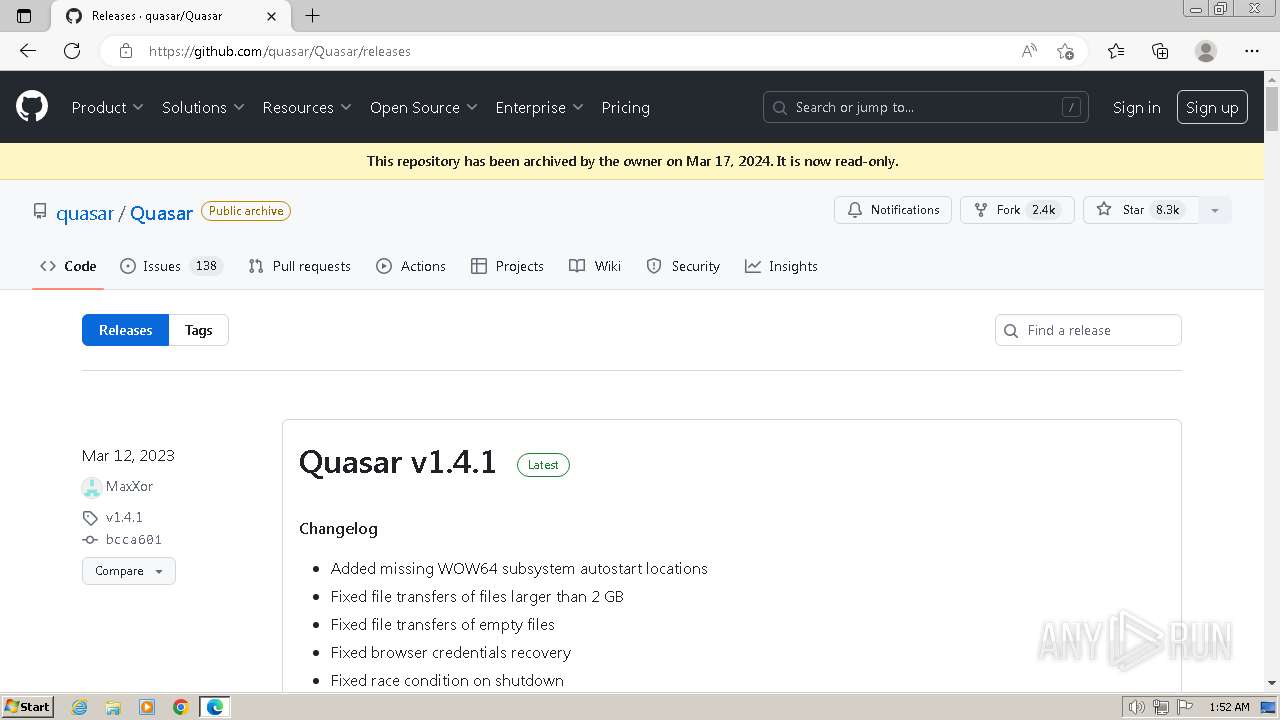The width and height of the screenshot is (1280, 720).
Task: Select Edge browser taskbar icon
Action: [x=214, y=707]
